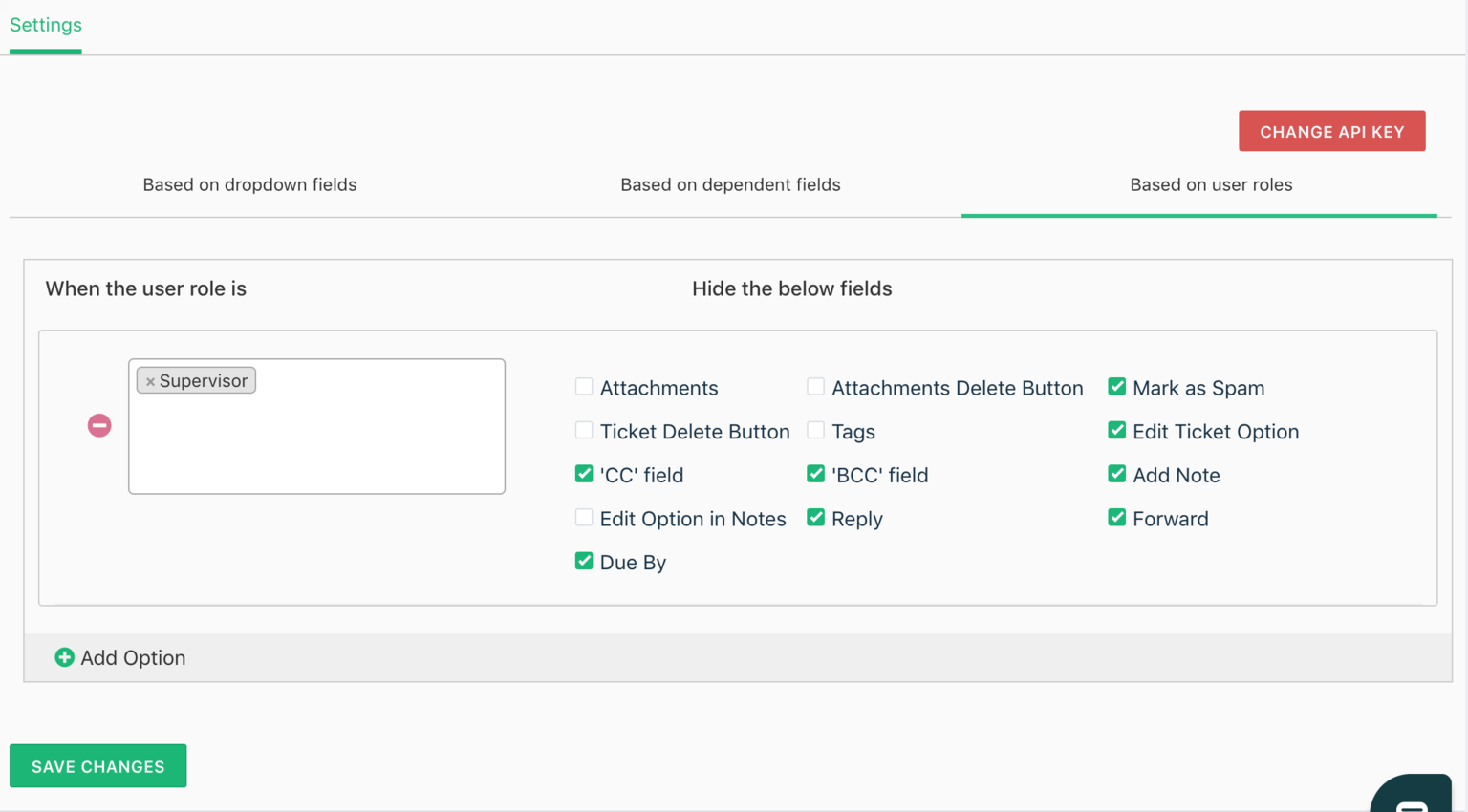Disable the 'BCC' field checkbox

coord(815,473)
